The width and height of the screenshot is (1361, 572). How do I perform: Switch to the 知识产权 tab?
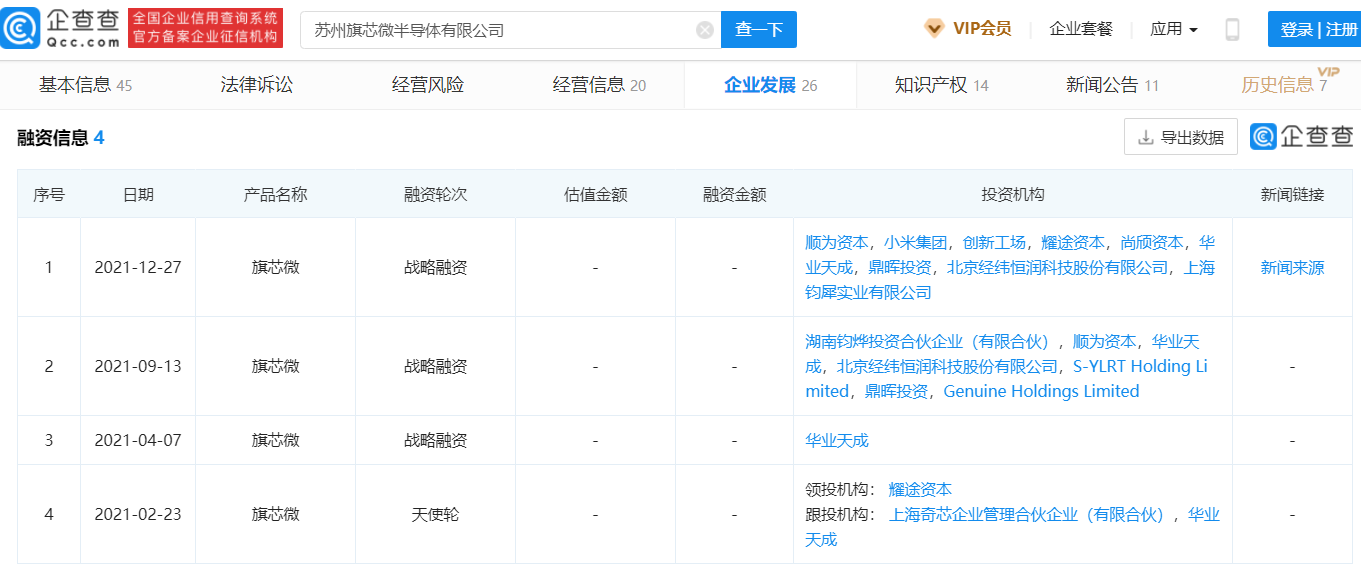941,85
